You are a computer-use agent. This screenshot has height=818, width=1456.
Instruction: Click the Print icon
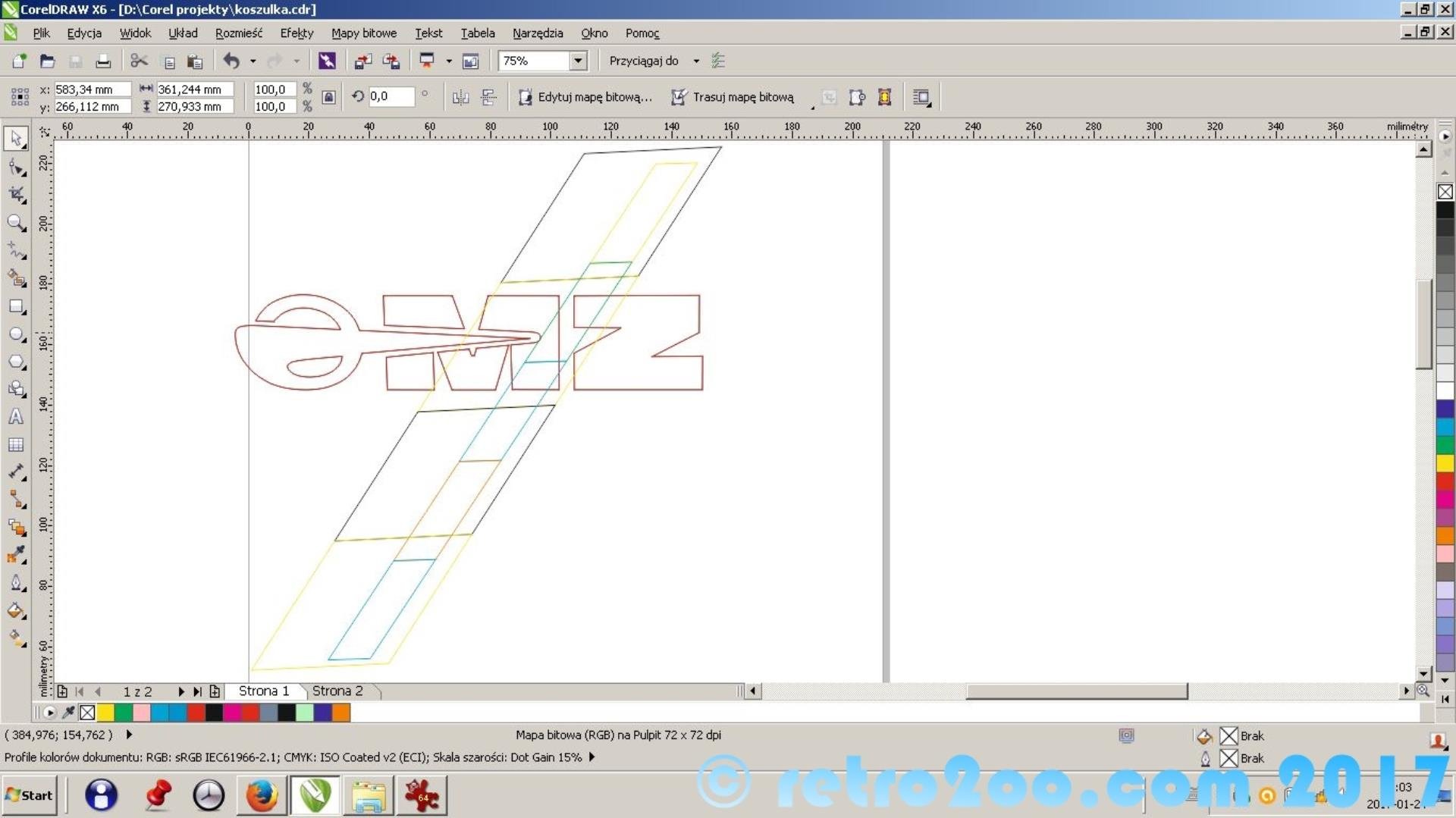[x=103, y=61]
